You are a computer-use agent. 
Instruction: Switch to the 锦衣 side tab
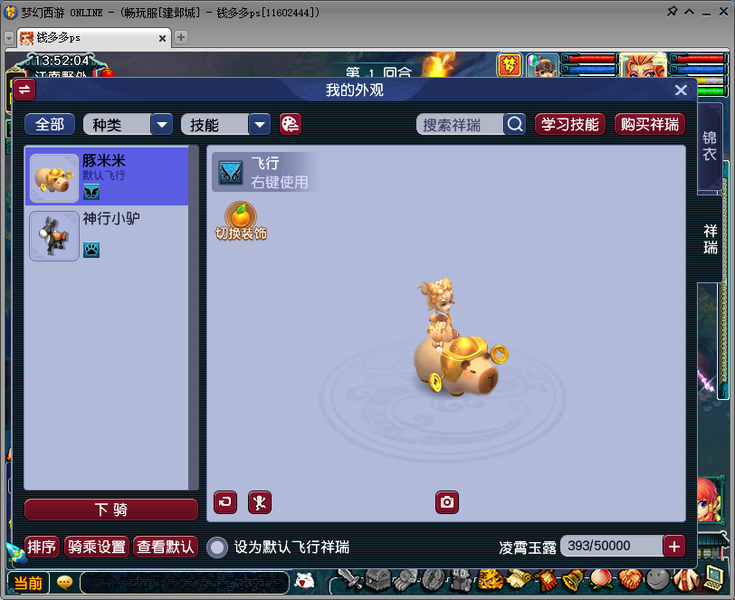click(x=709, y=146)
